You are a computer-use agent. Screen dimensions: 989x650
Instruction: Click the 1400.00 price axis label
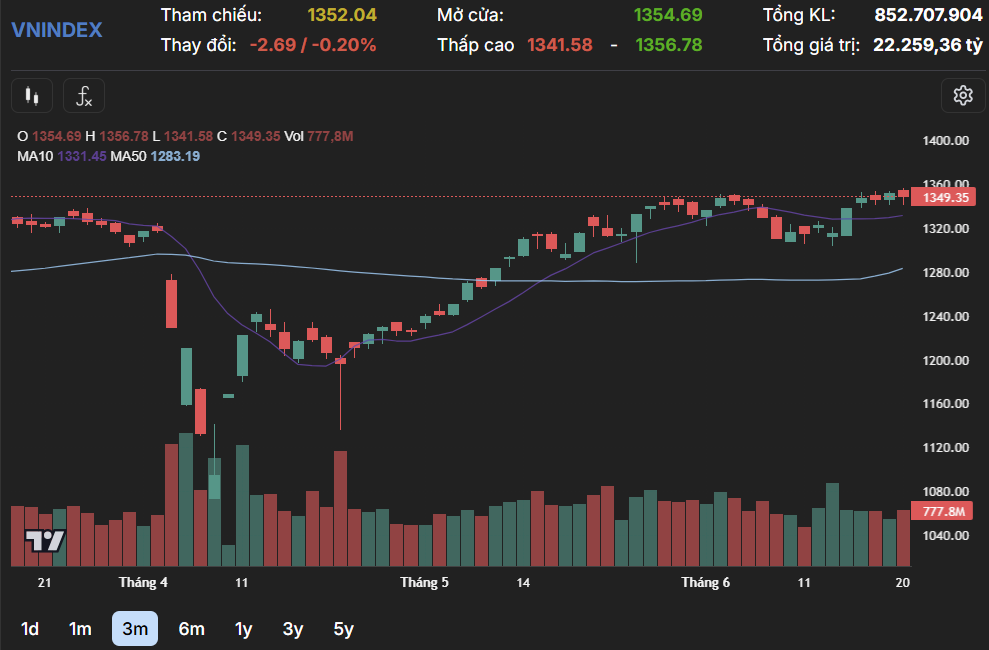pos(945,141)
